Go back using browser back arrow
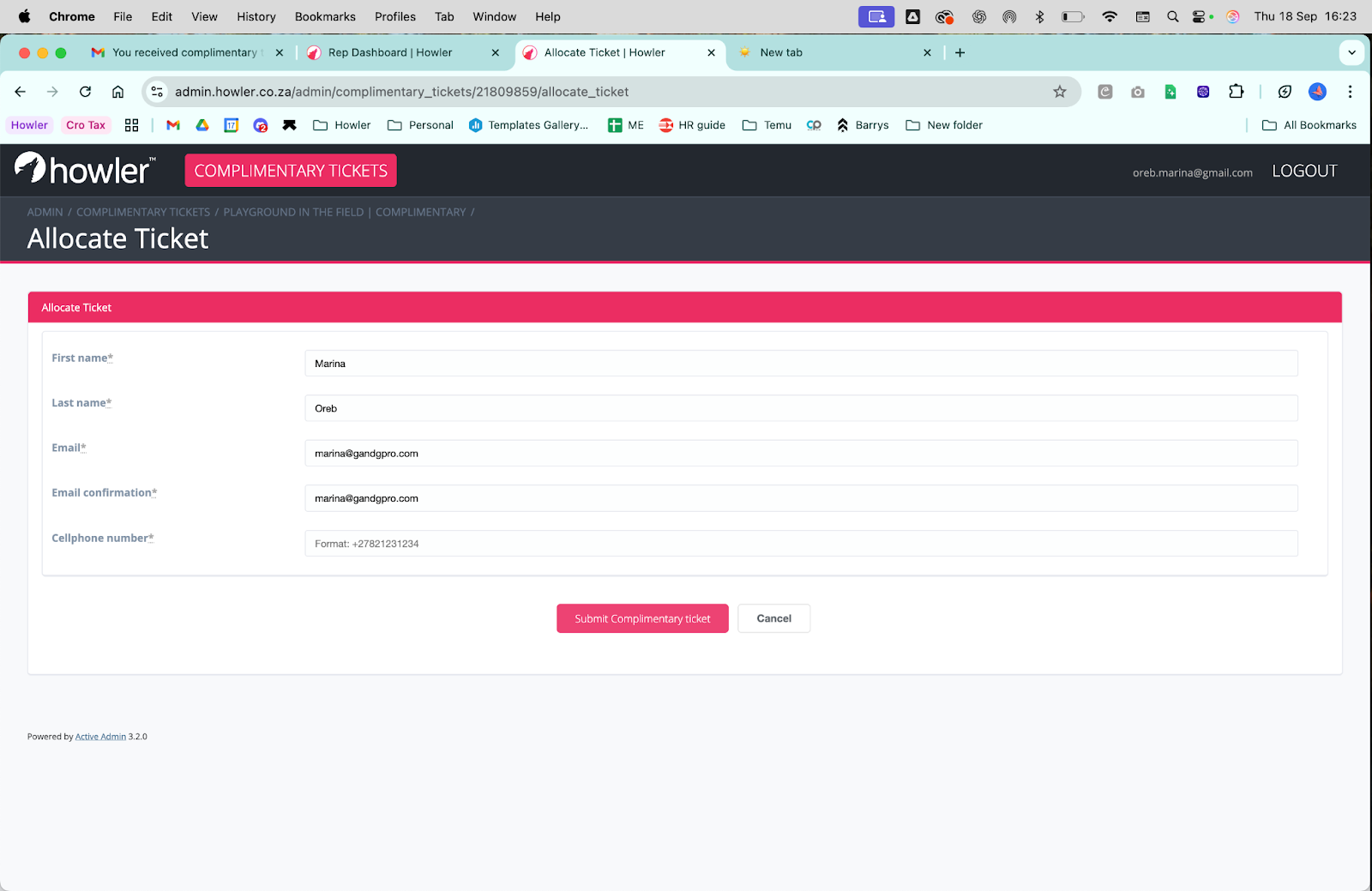1372x891 pixels. [21, 92]
